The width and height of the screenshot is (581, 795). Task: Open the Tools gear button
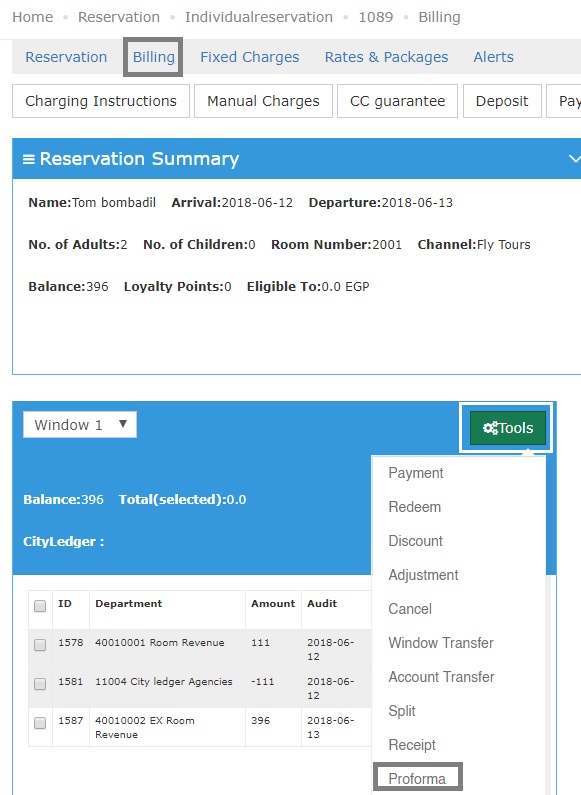[508, 428]
